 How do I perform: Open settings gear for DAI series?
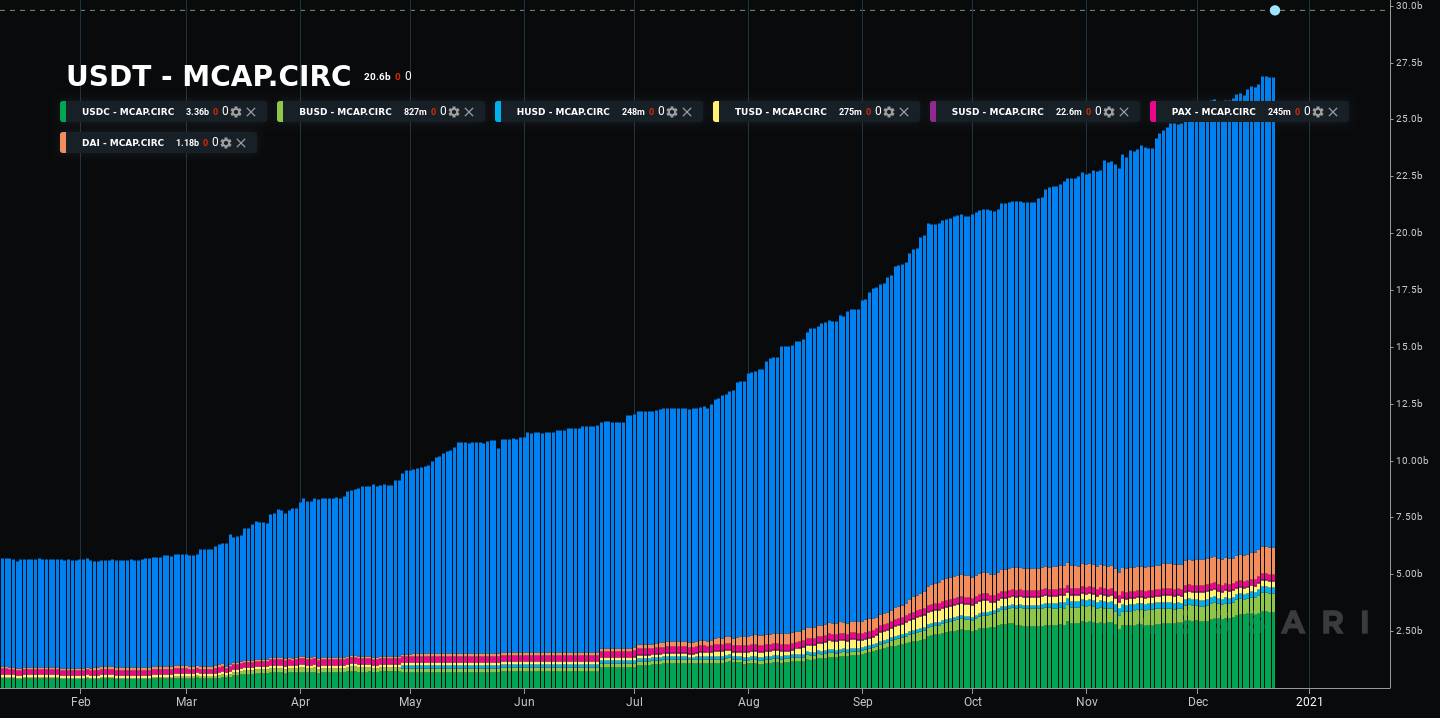point(226,143)
